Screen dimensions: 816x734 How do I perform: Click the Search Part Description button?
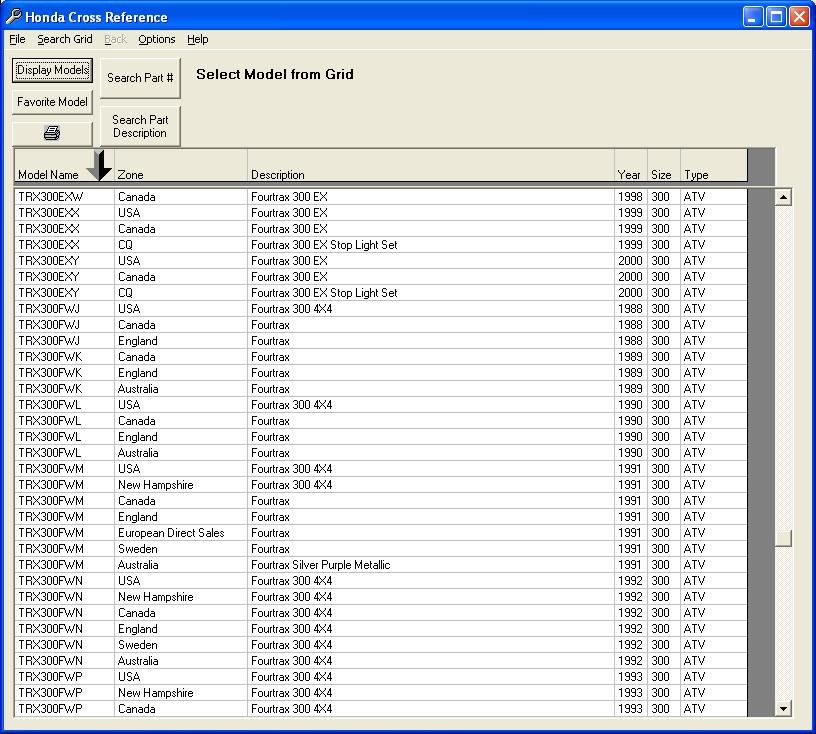coord(140,126)
